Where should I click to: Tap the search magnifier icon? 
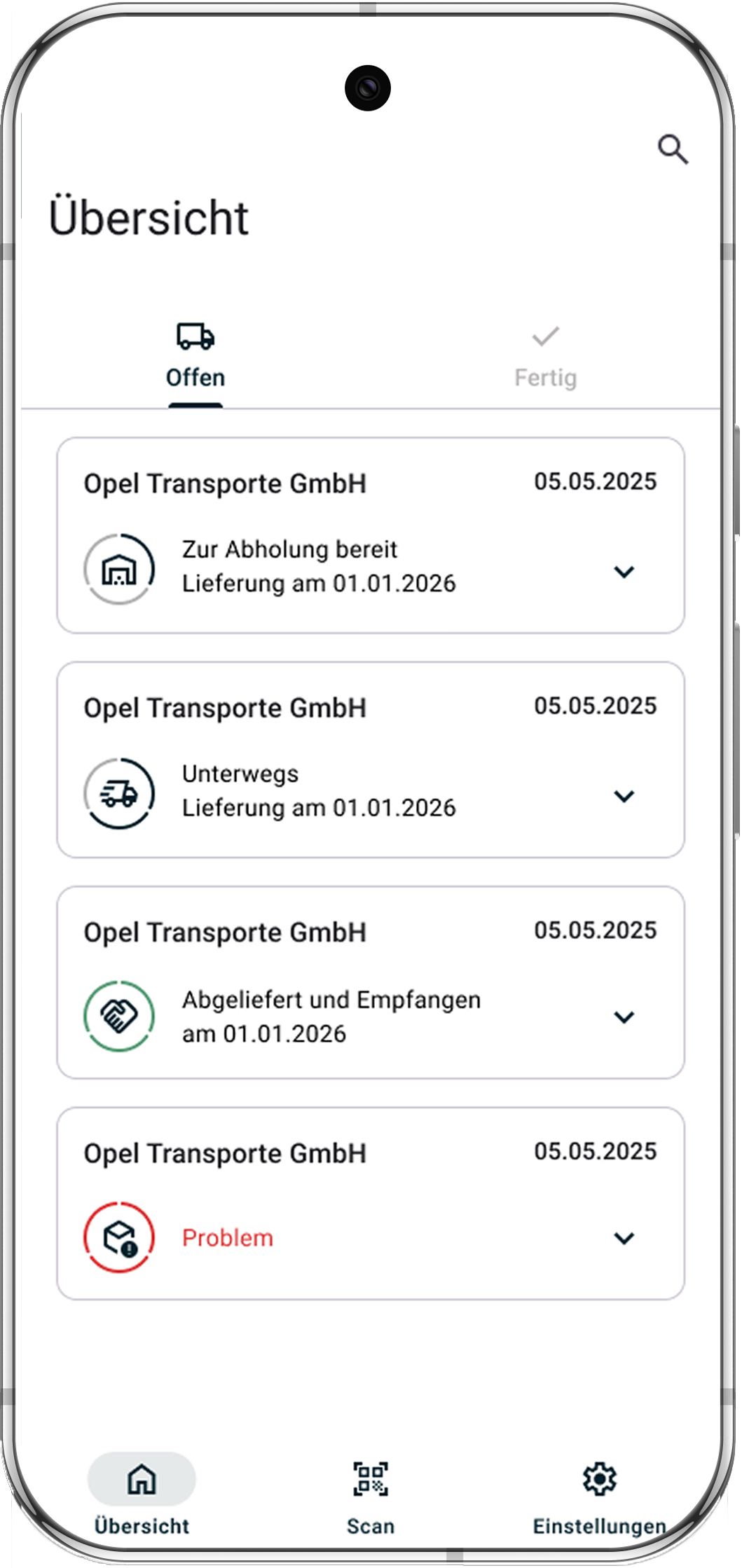pyautogui.click(x=673, y=149)
